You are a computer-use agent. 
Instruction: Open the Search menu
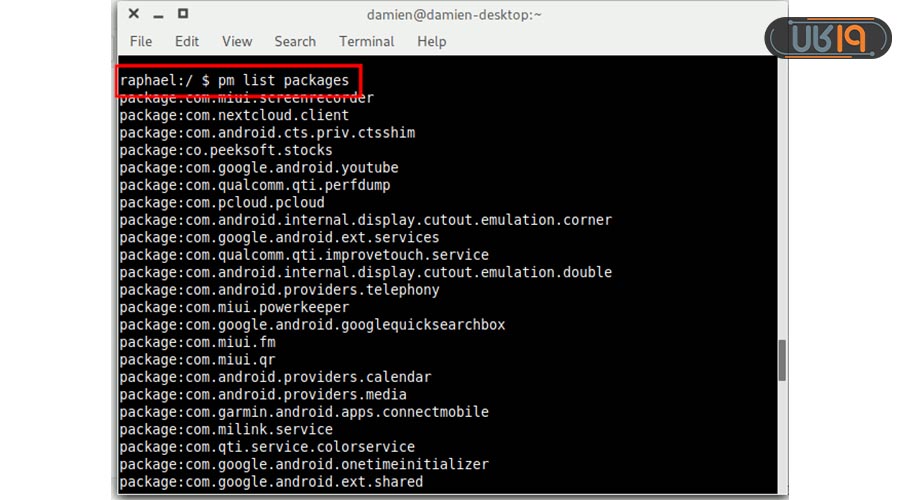[x=295, y=41]
